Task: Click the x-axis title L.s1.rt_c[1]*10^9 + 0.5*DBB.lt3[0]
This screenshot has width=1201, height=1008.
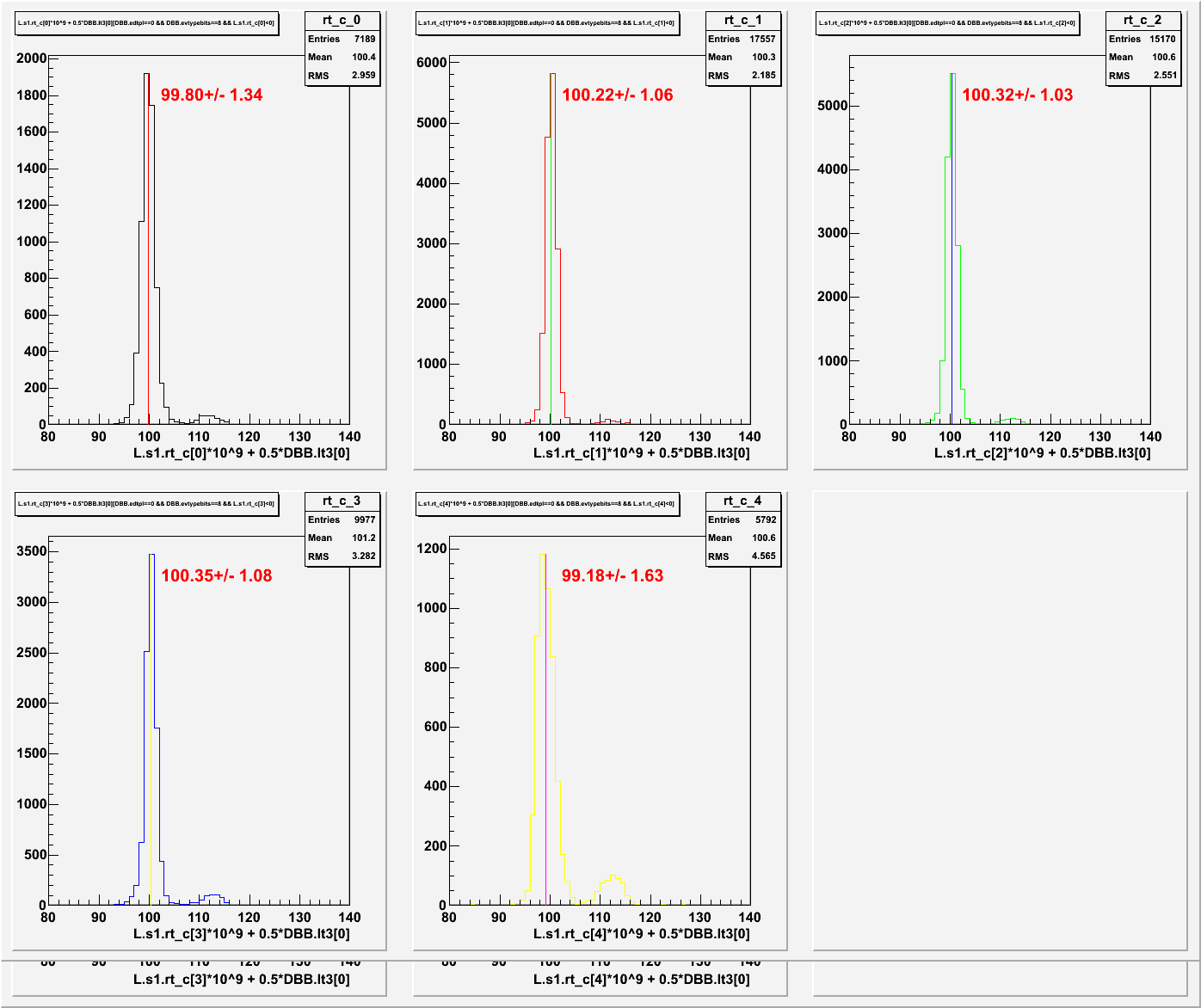Action: point(642,453)
